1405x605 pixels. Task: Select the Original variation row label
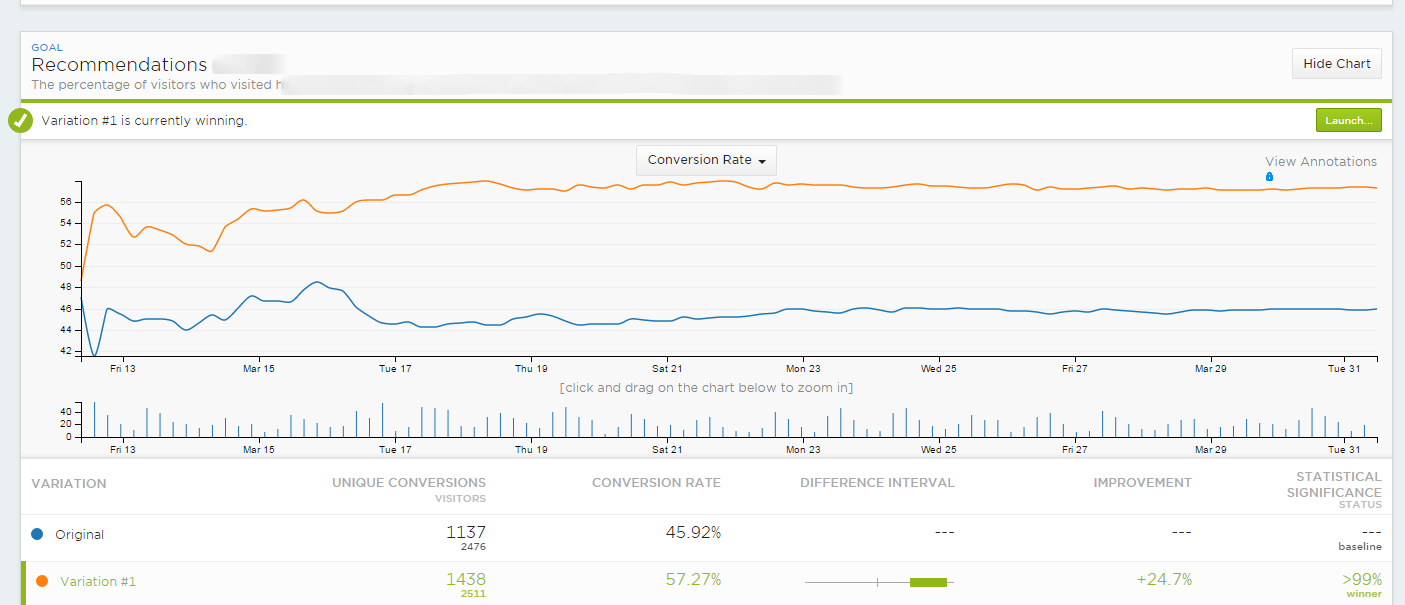click(x=79, y=534)
